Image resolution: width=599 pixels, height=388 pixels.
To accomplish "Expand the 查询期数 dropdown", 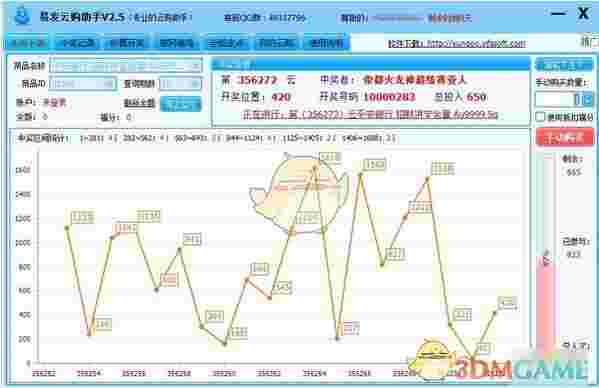I will click(x=196, y=84).
